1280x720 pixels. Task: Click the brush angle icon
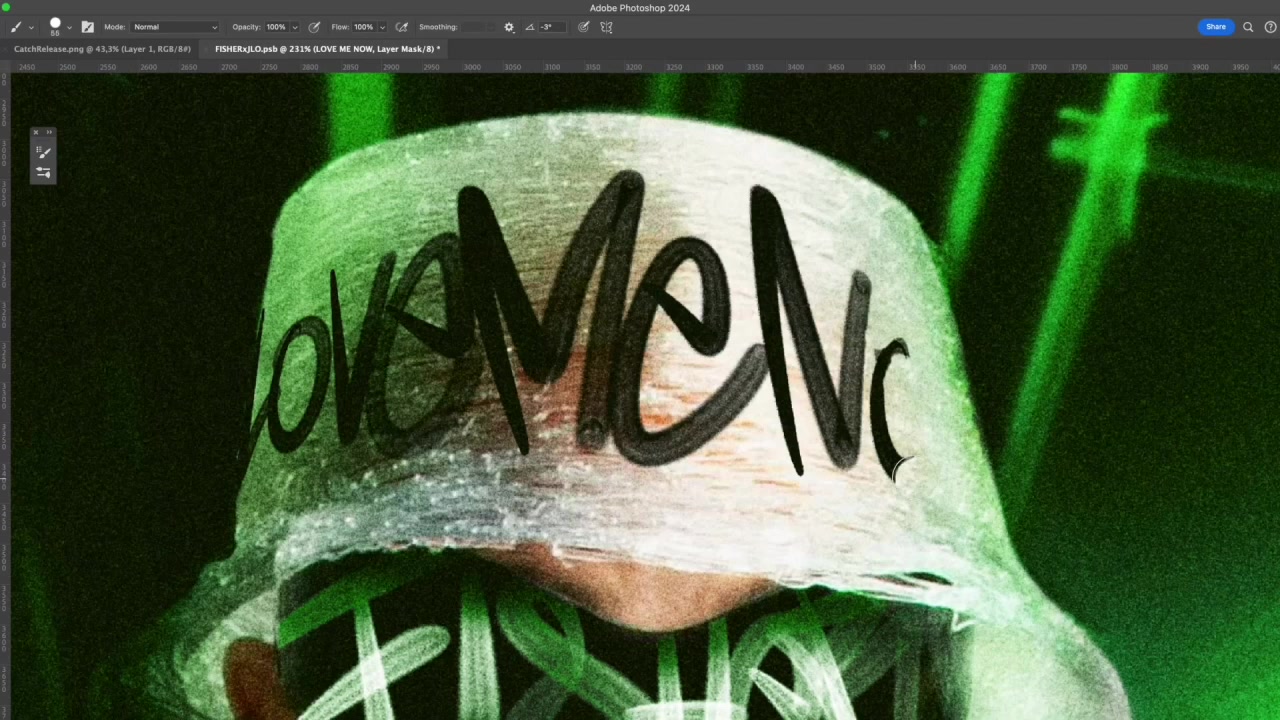click(529, 27)
